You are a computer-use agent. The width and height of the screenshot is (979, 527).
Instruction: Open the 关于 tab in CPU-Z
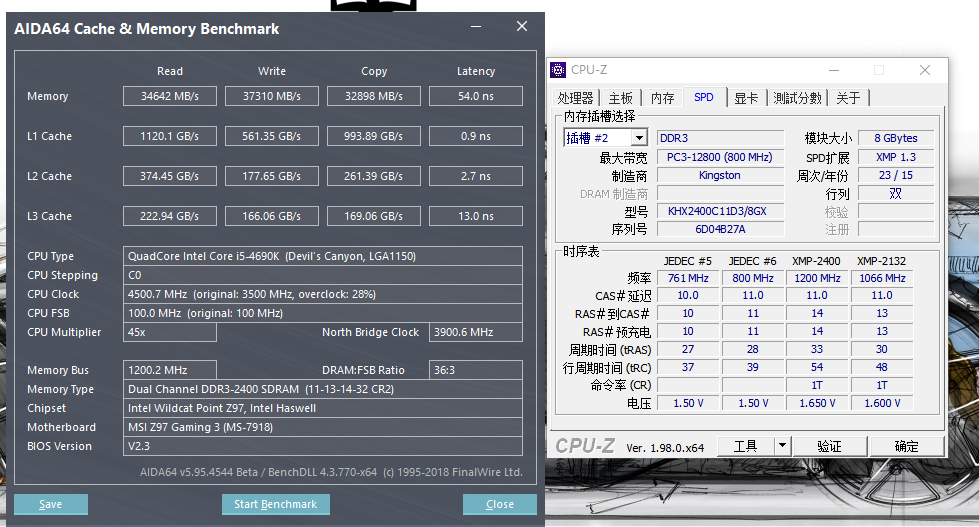point(849,98)
